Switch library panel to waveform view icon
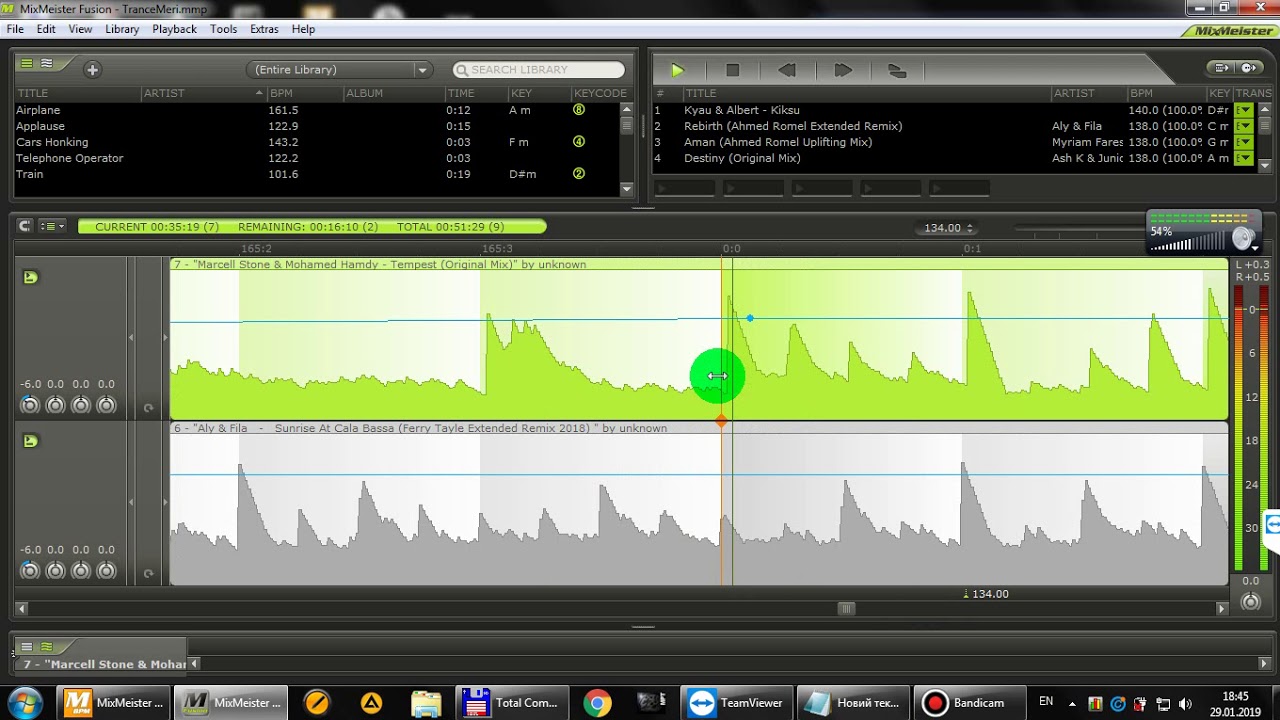This screenshot has width=1280, height=720. (46, 63)
